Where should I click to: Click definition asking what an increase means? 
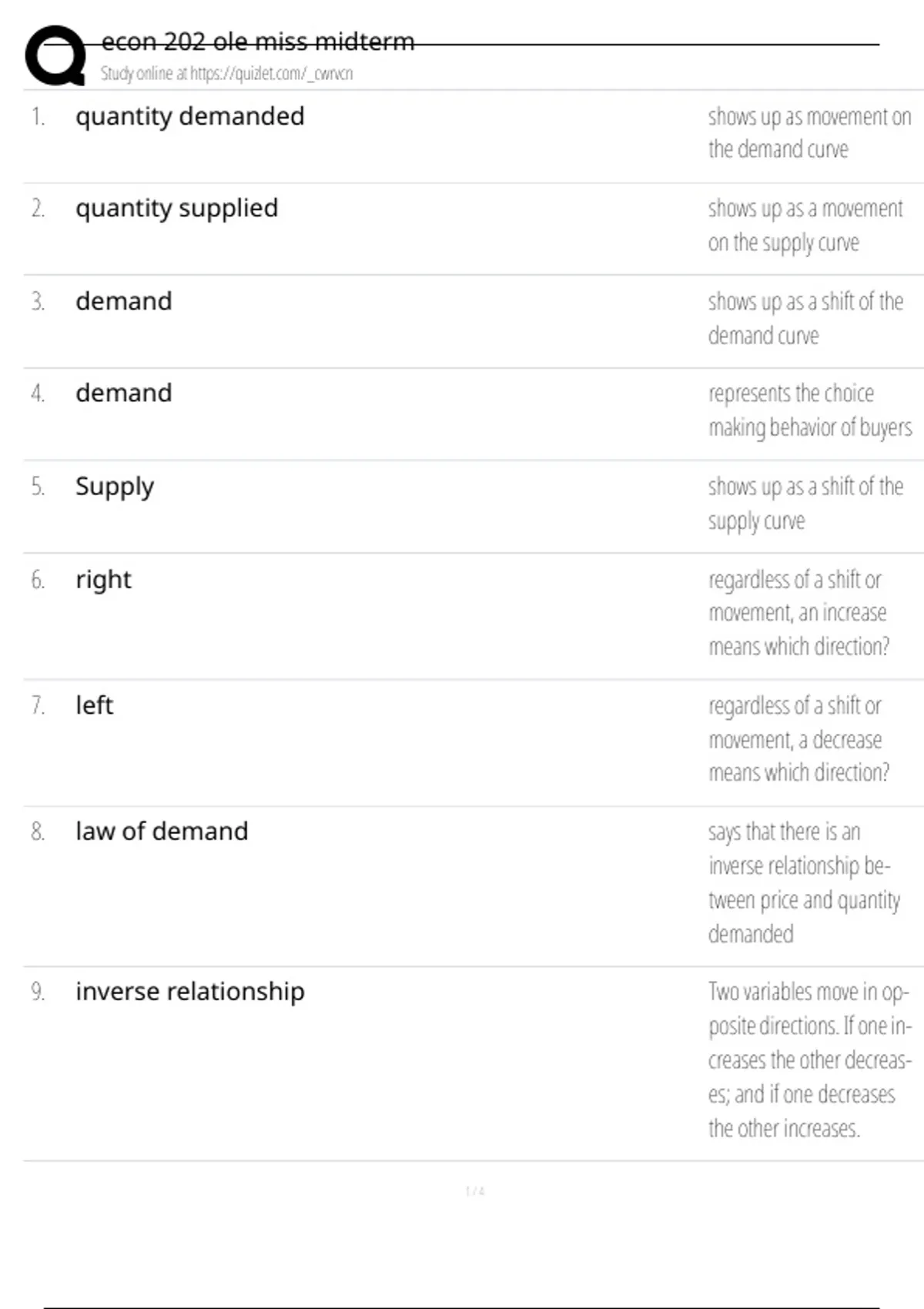798,613
